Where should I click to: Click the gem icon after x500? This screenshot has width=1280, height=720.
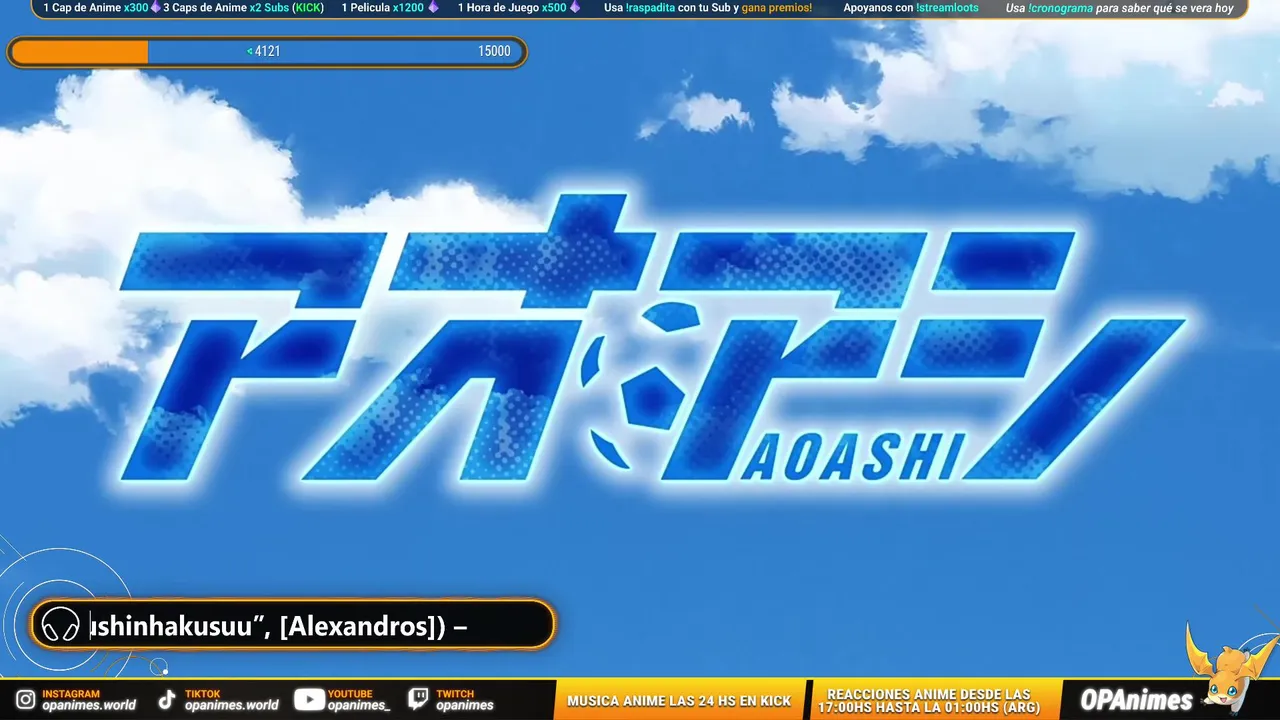575,8
